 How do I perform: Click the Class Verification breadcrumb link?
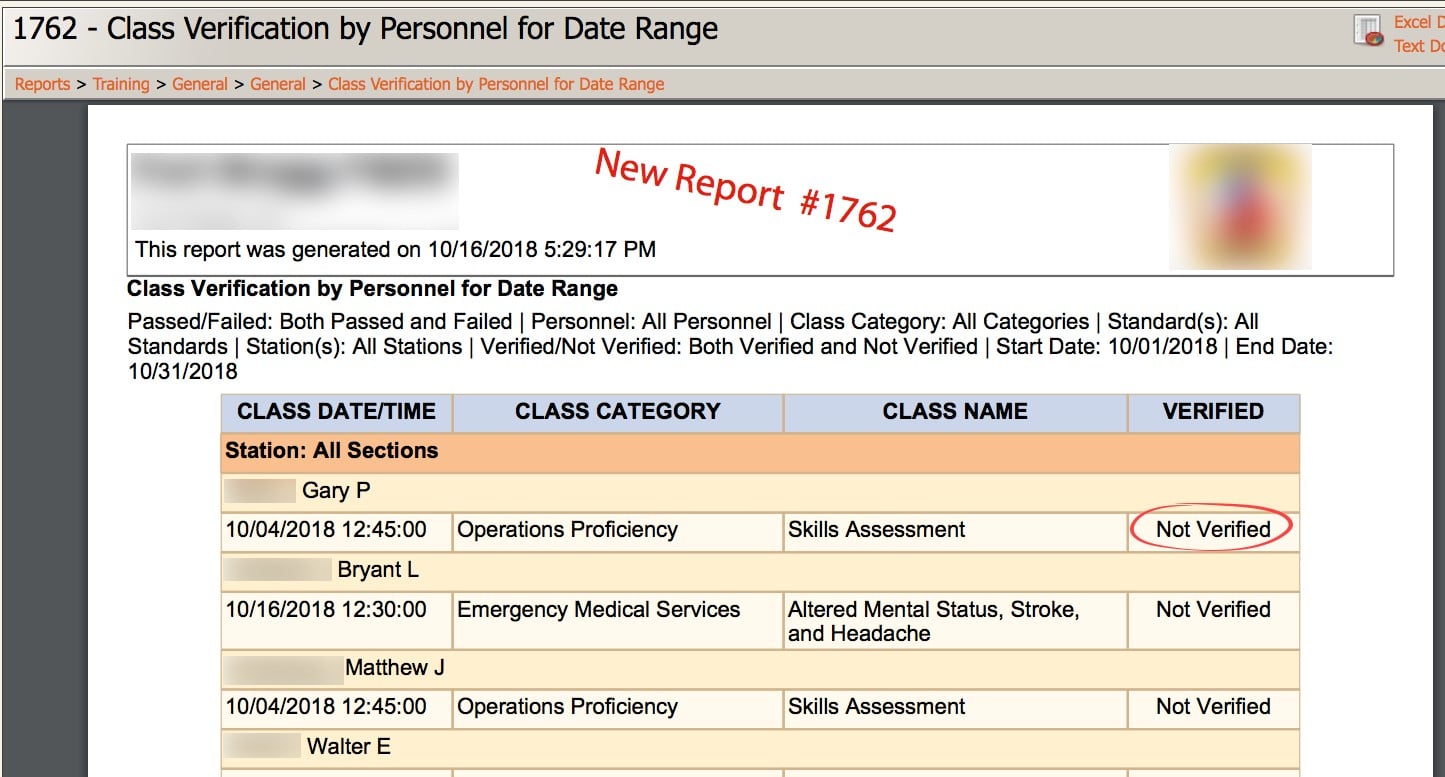click(x=496, y=84)
